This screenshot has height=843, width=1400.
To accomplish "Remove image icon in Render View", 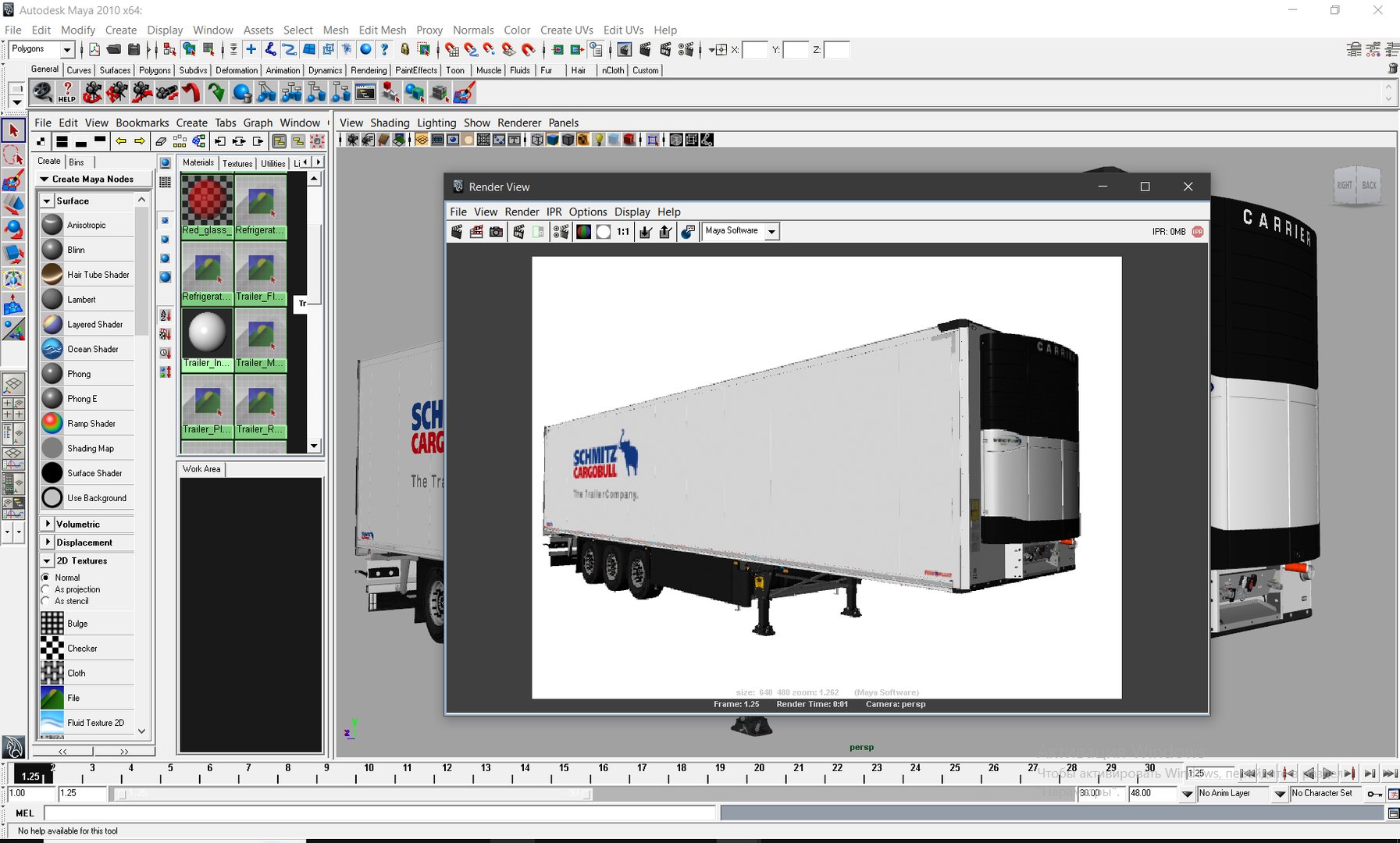I will pyautogui.click(x=665, y=231).
